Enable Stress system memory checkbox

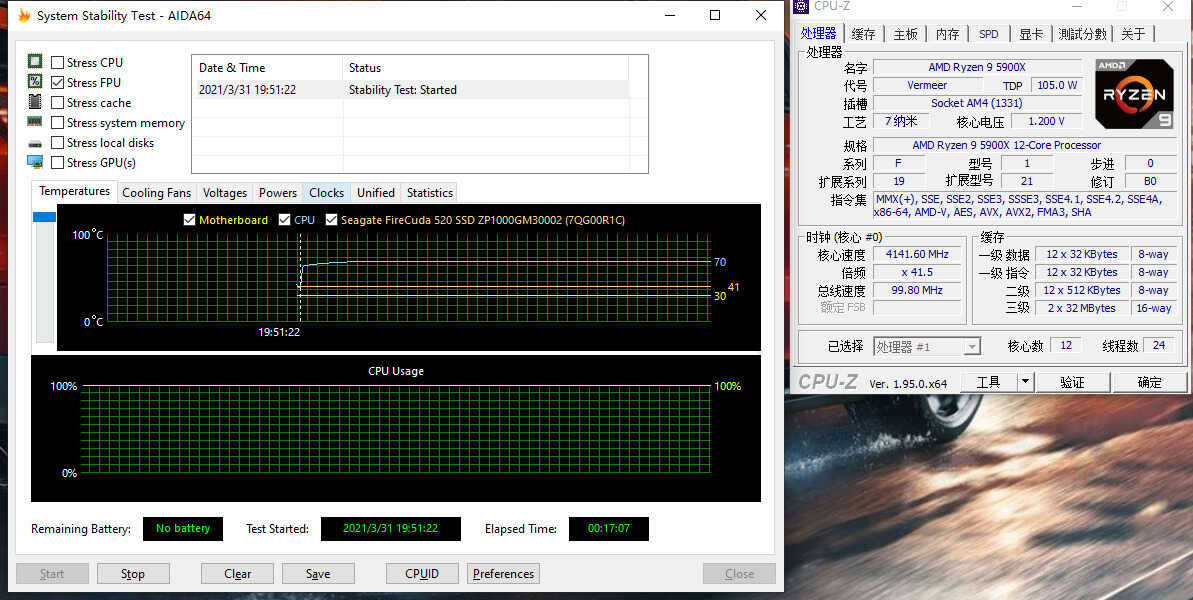[57, 122]
